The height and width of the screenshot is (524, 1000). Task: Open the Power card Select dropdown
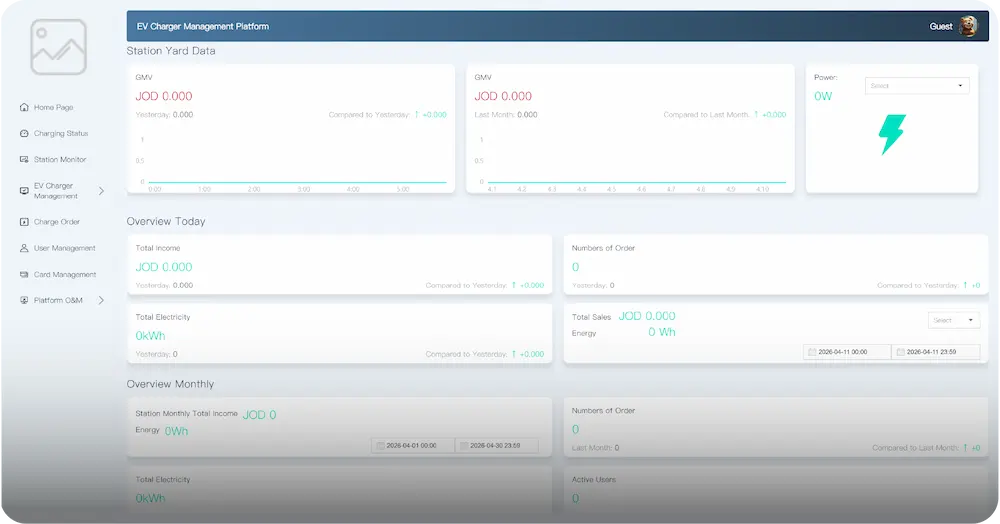coord(917,85)
